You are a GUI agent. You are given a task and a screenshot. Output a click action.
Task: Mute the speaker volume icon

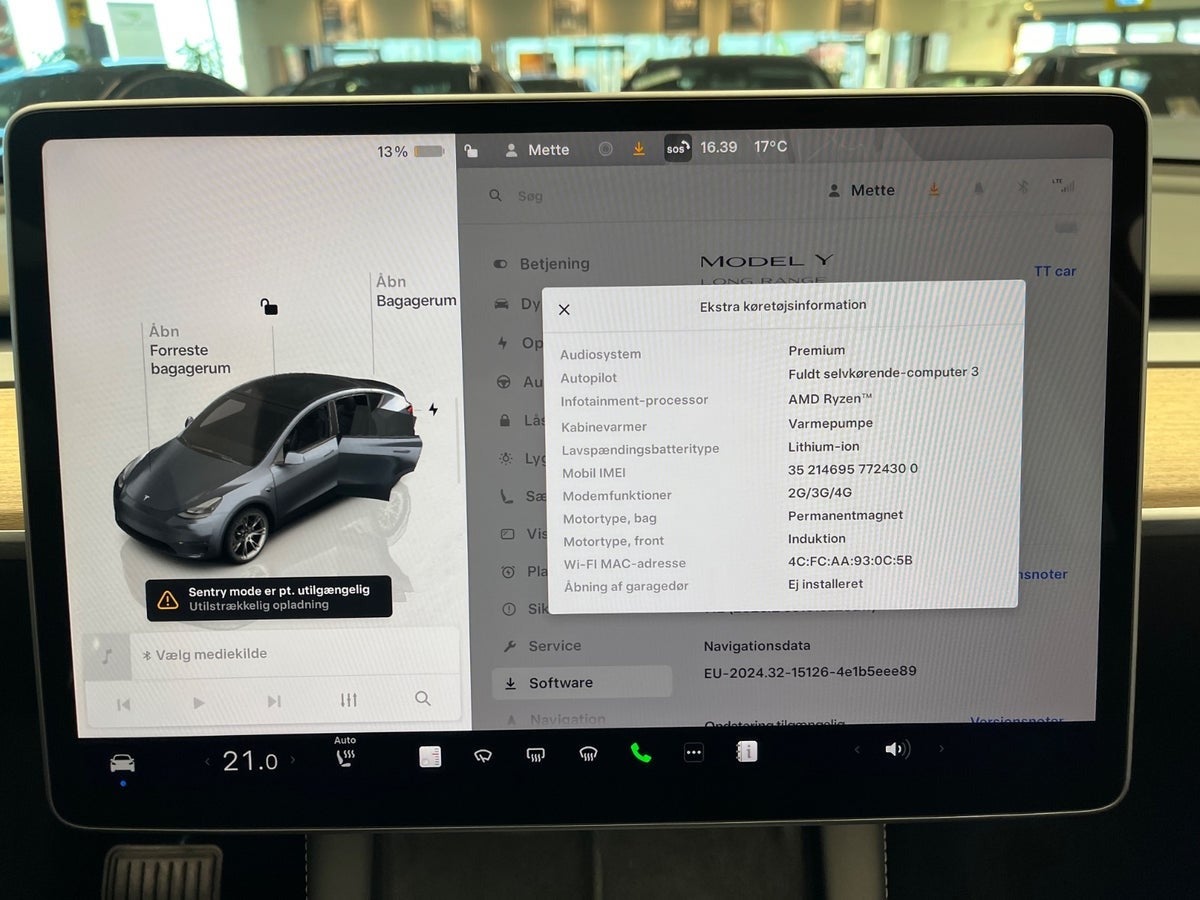[896, 749]
